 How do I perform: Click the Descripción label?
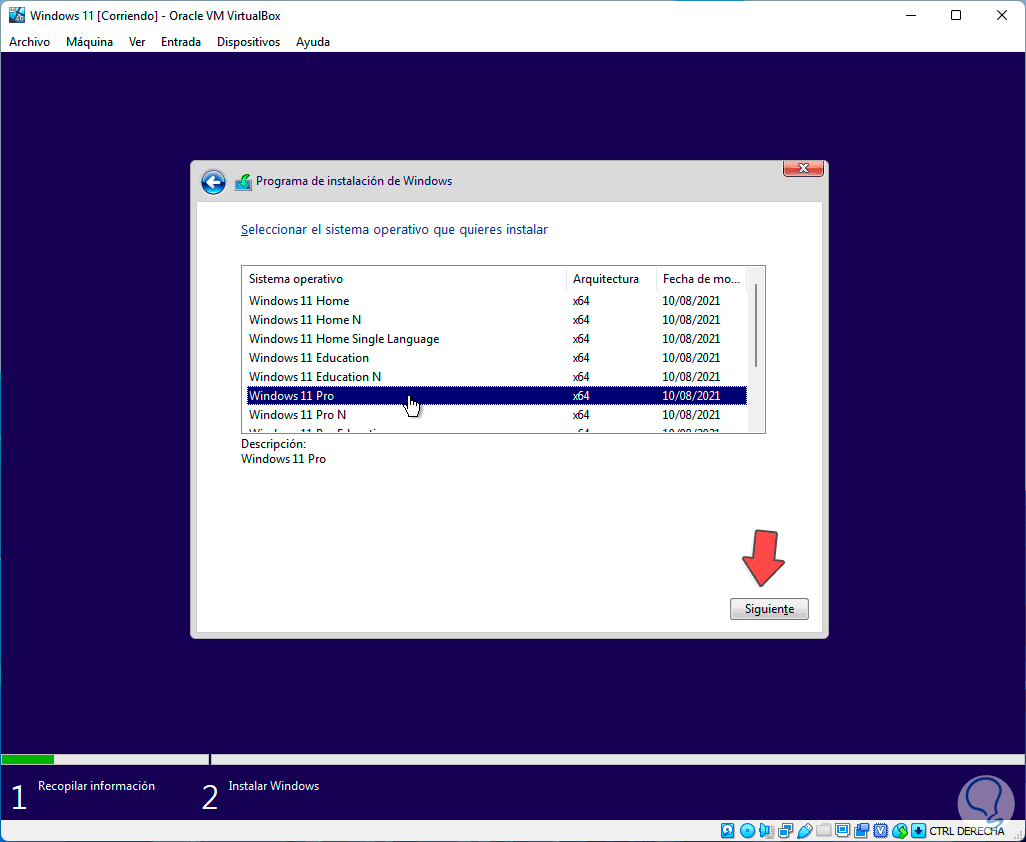(x=274, y=444)
